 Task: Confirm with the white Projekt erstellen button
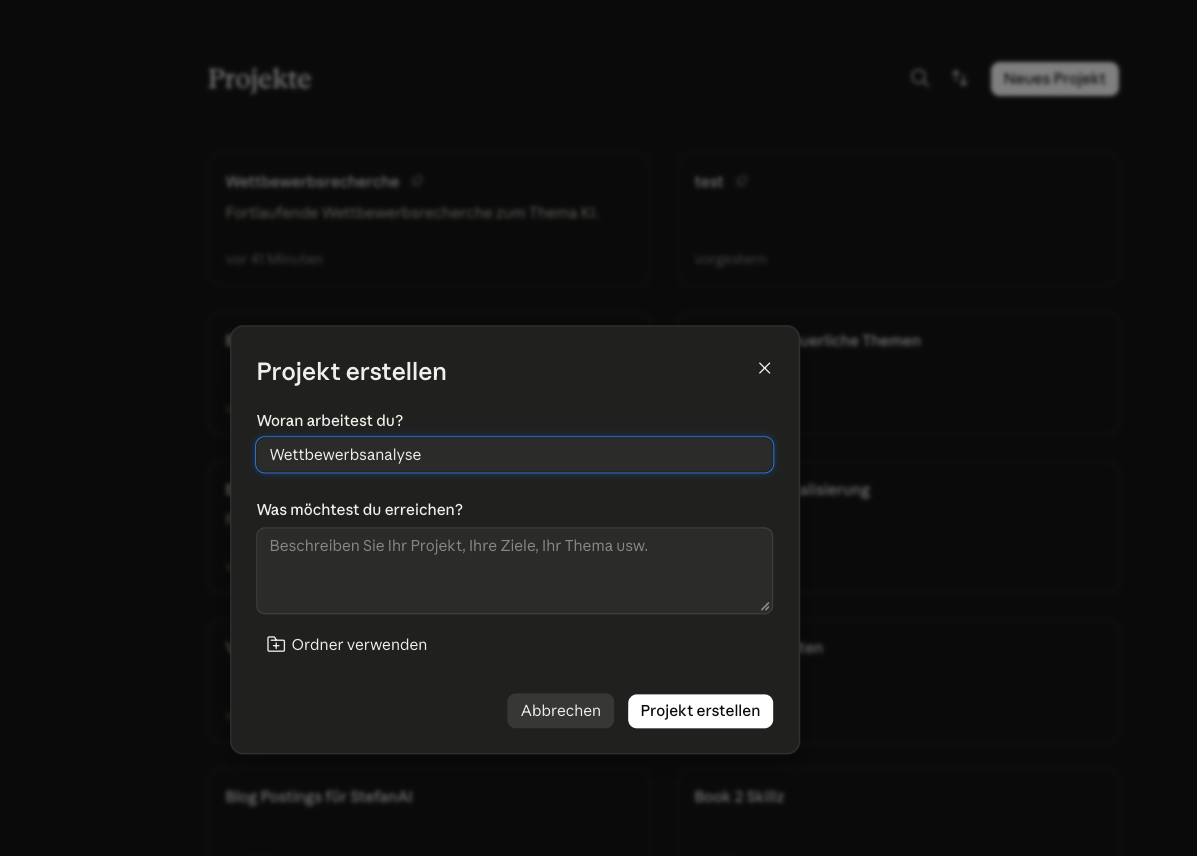[700, 711]
